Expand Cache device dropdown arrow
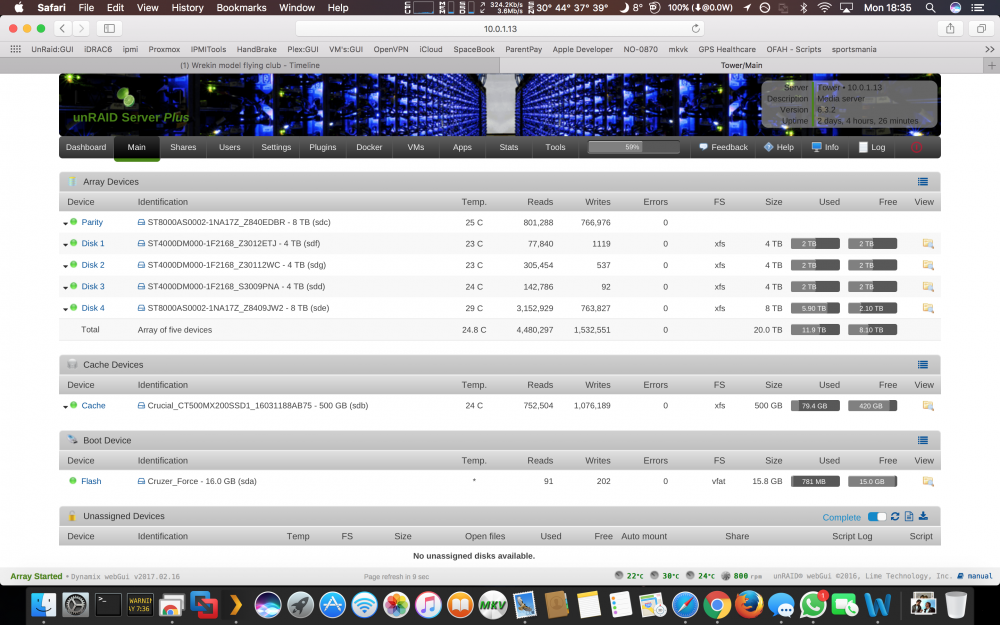 click(65, 407)
